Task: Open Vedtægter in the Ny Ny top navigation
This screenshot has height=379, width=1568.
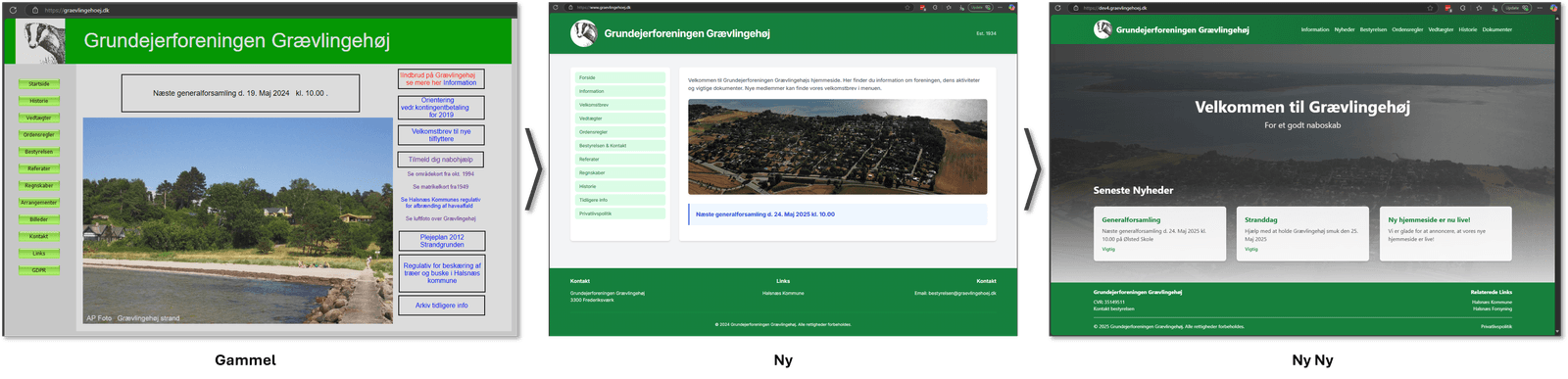Action: click(1441, 29)
